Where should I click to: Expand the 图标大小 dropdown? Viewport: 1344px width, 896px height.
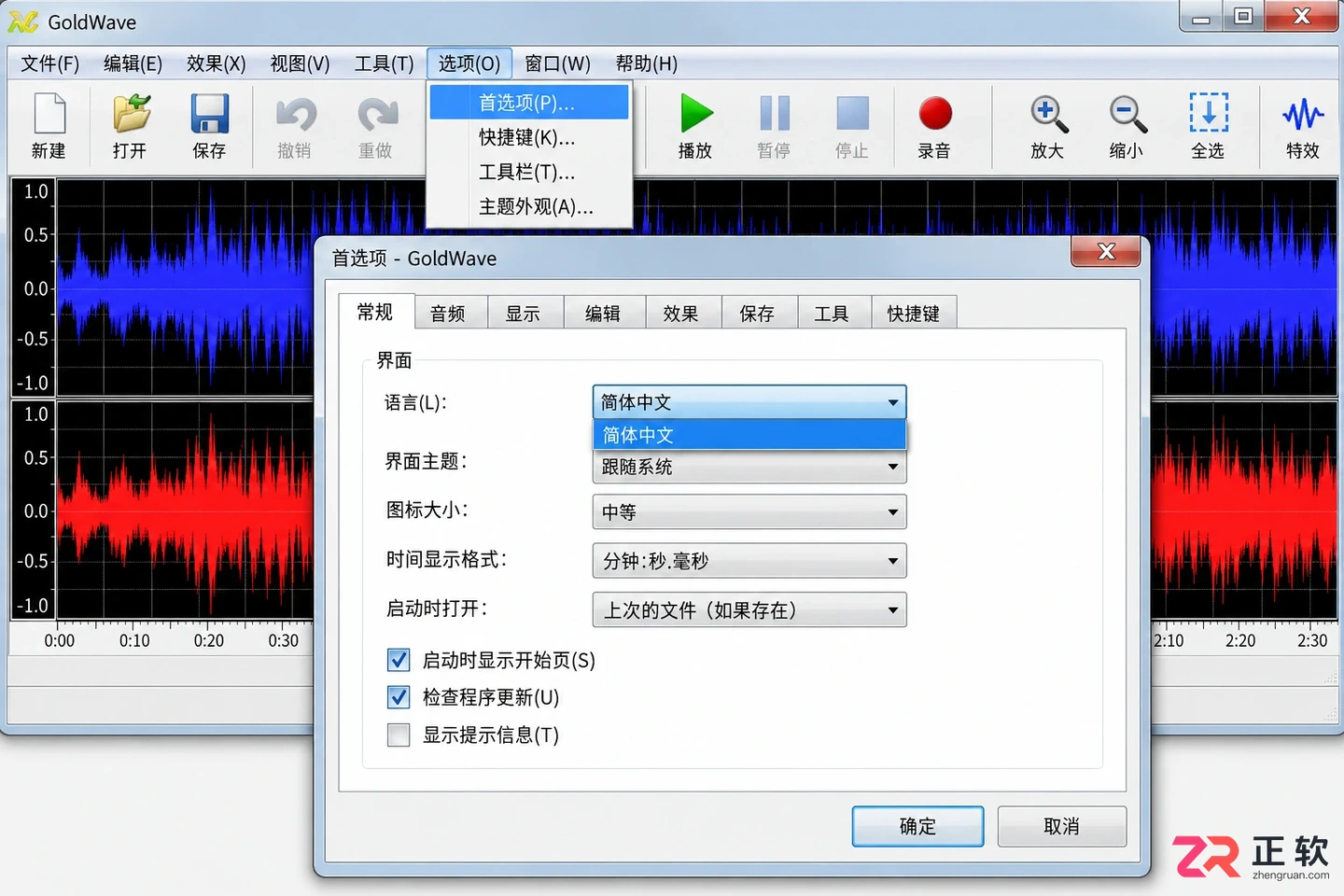click(749, 511)
